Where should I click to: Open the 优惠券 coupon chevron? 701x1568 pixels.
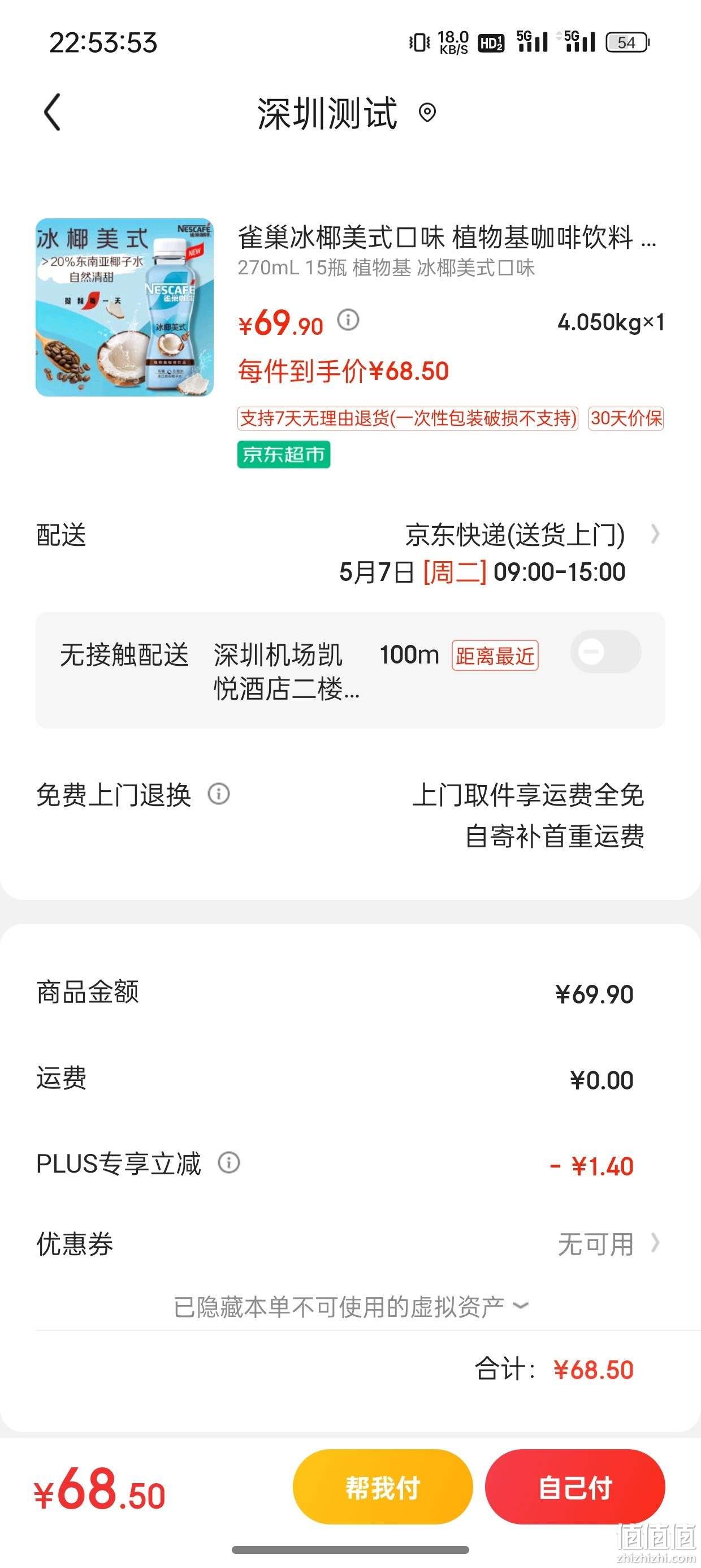pyautogui.click(x=655, y=1243)
